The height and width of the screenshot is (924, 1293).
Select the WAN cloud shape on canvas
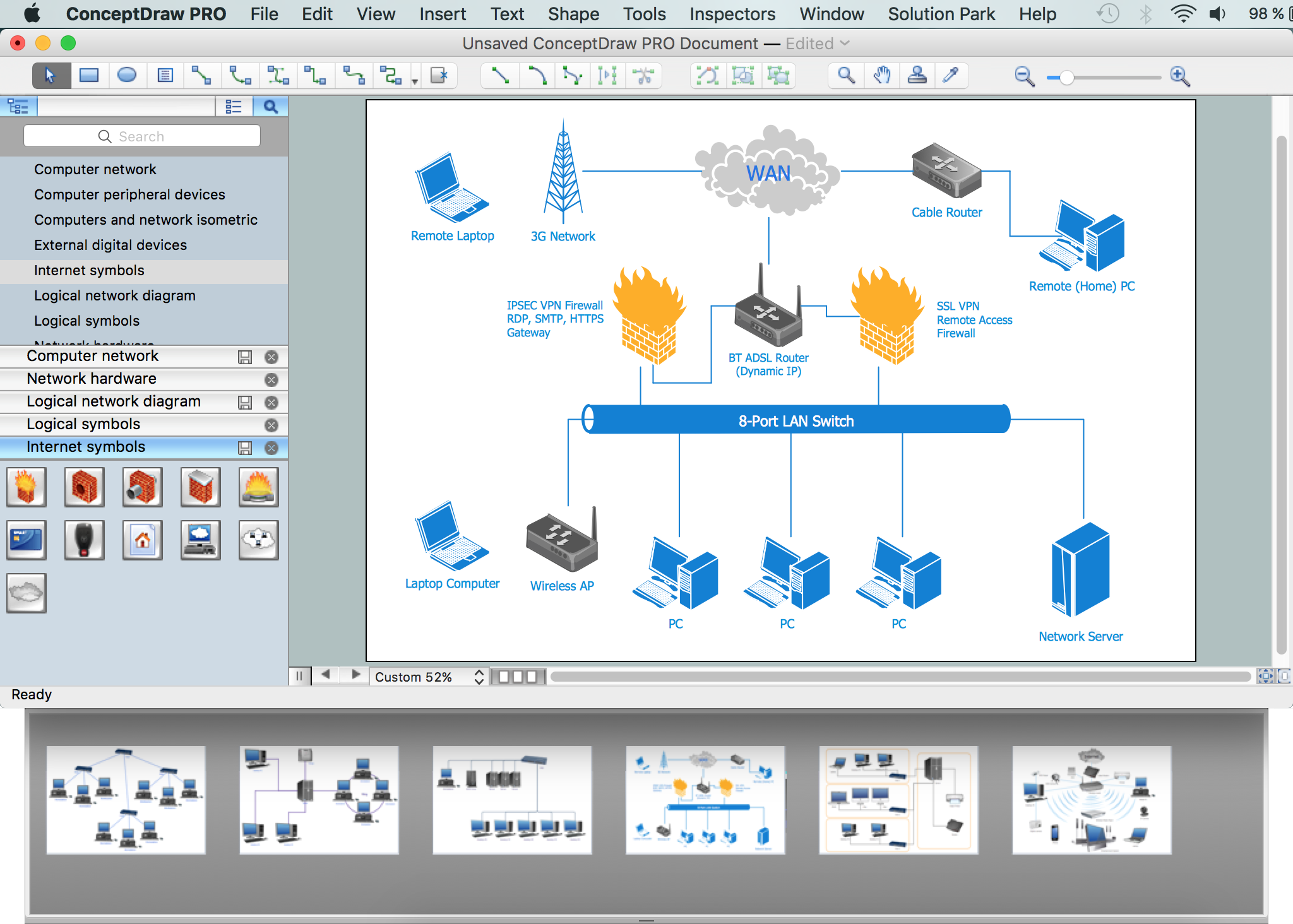pyautogui.click(x=768, y=170)
